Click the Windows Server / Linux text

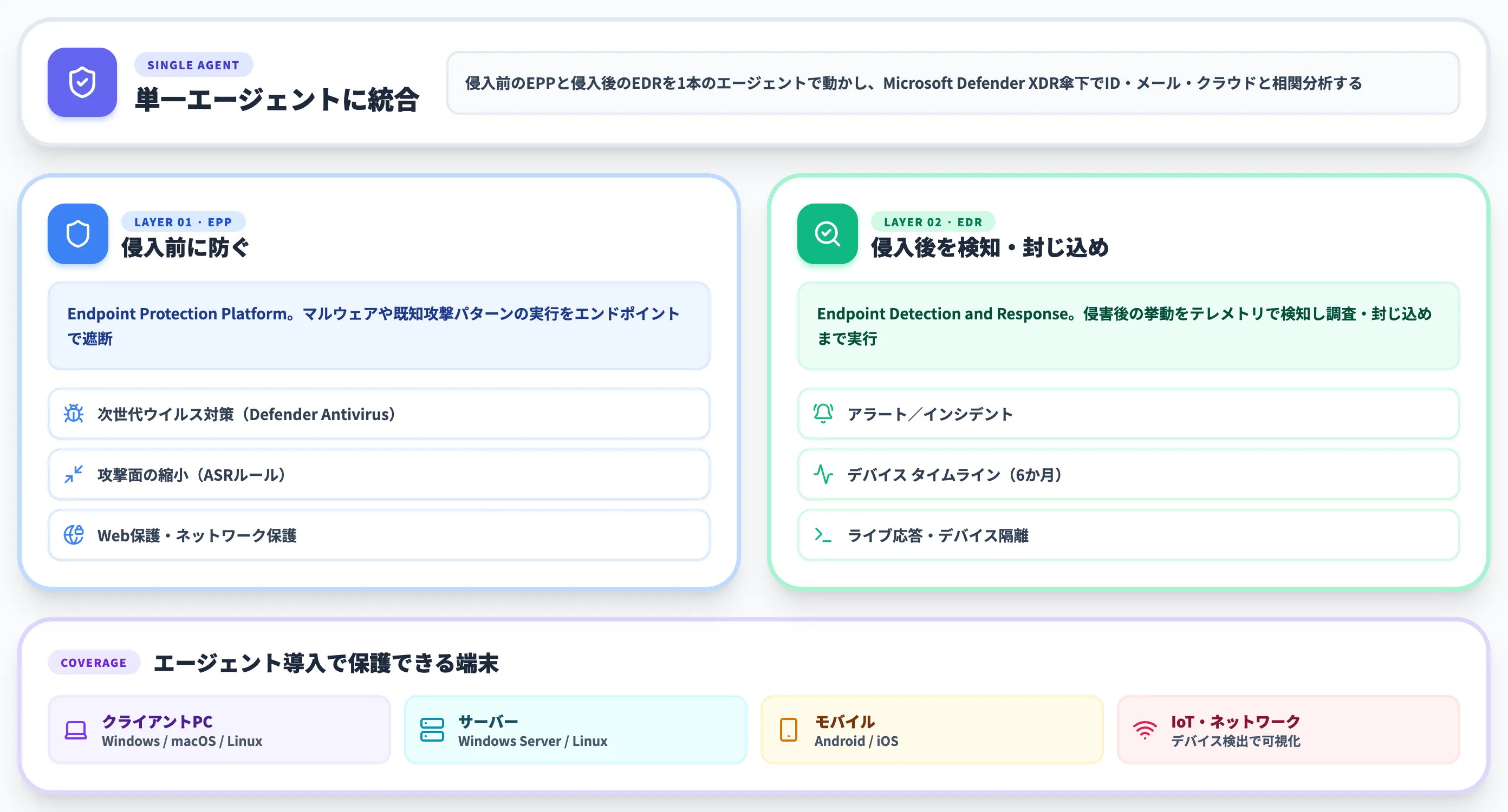pos(532,741)
